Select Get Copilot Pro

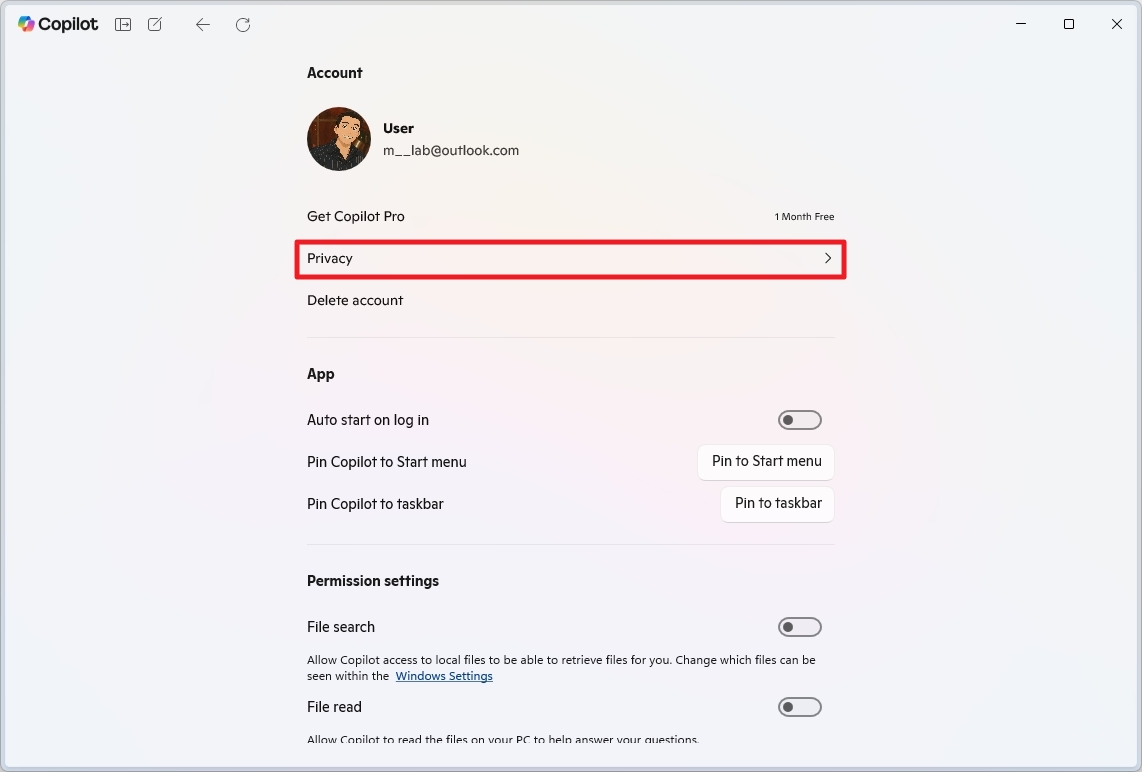click(355, 216)
